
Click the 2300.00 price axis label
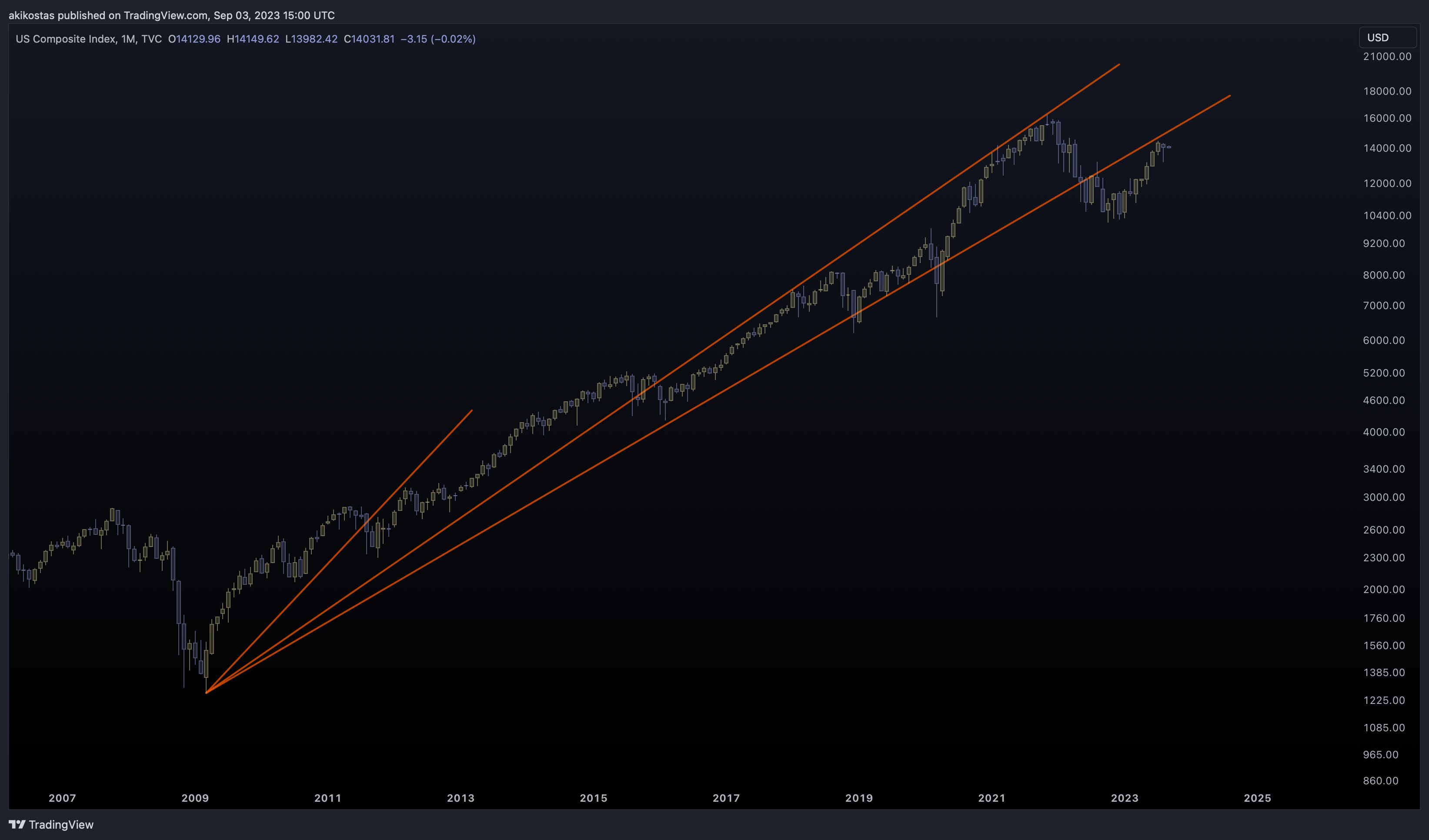pos(1384,558)
